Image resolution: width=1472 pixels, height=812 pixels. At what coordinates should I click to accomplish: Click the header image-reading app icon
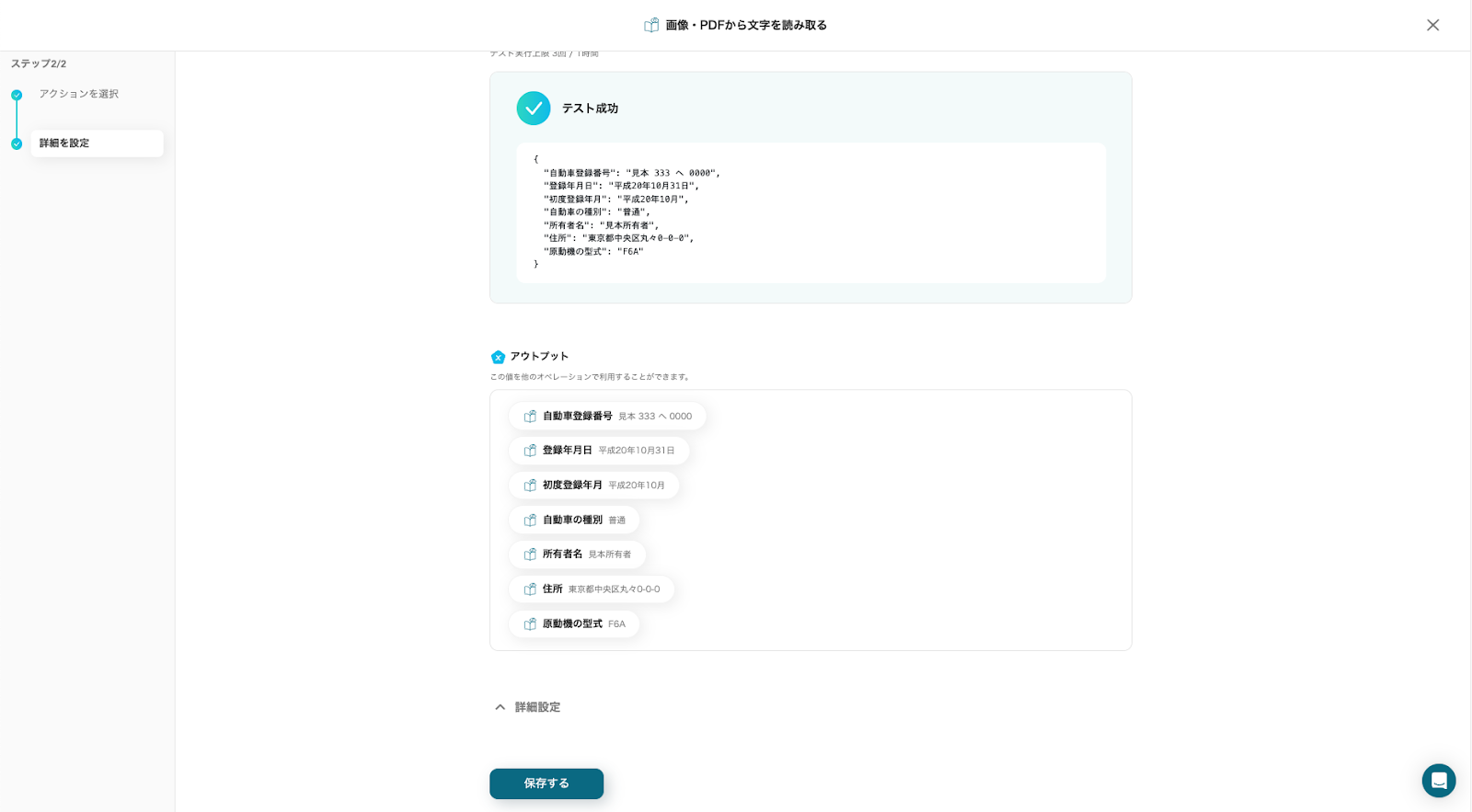[651, 25]
